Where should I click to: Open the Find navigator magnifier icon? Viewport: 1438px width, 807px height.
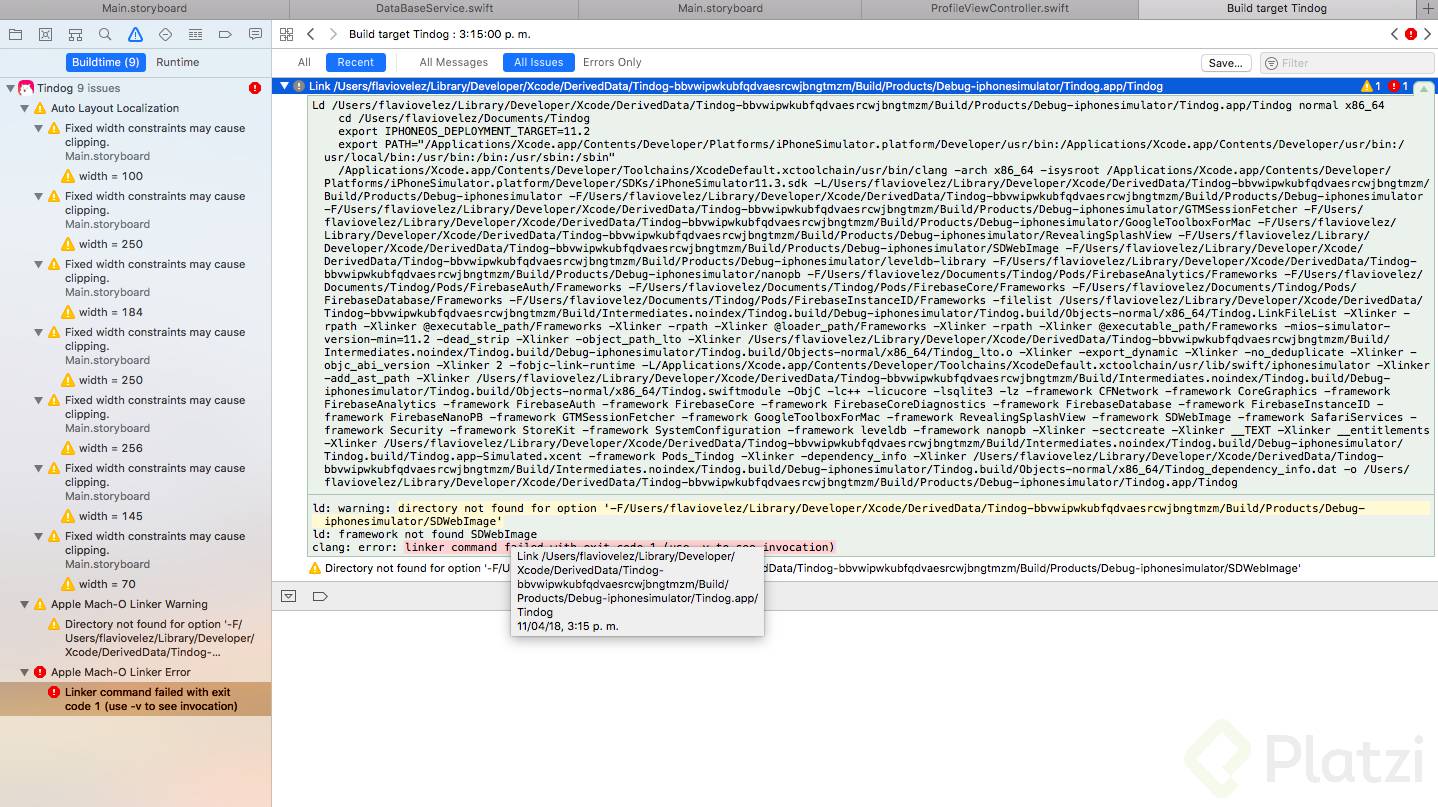tap(105, 34)
